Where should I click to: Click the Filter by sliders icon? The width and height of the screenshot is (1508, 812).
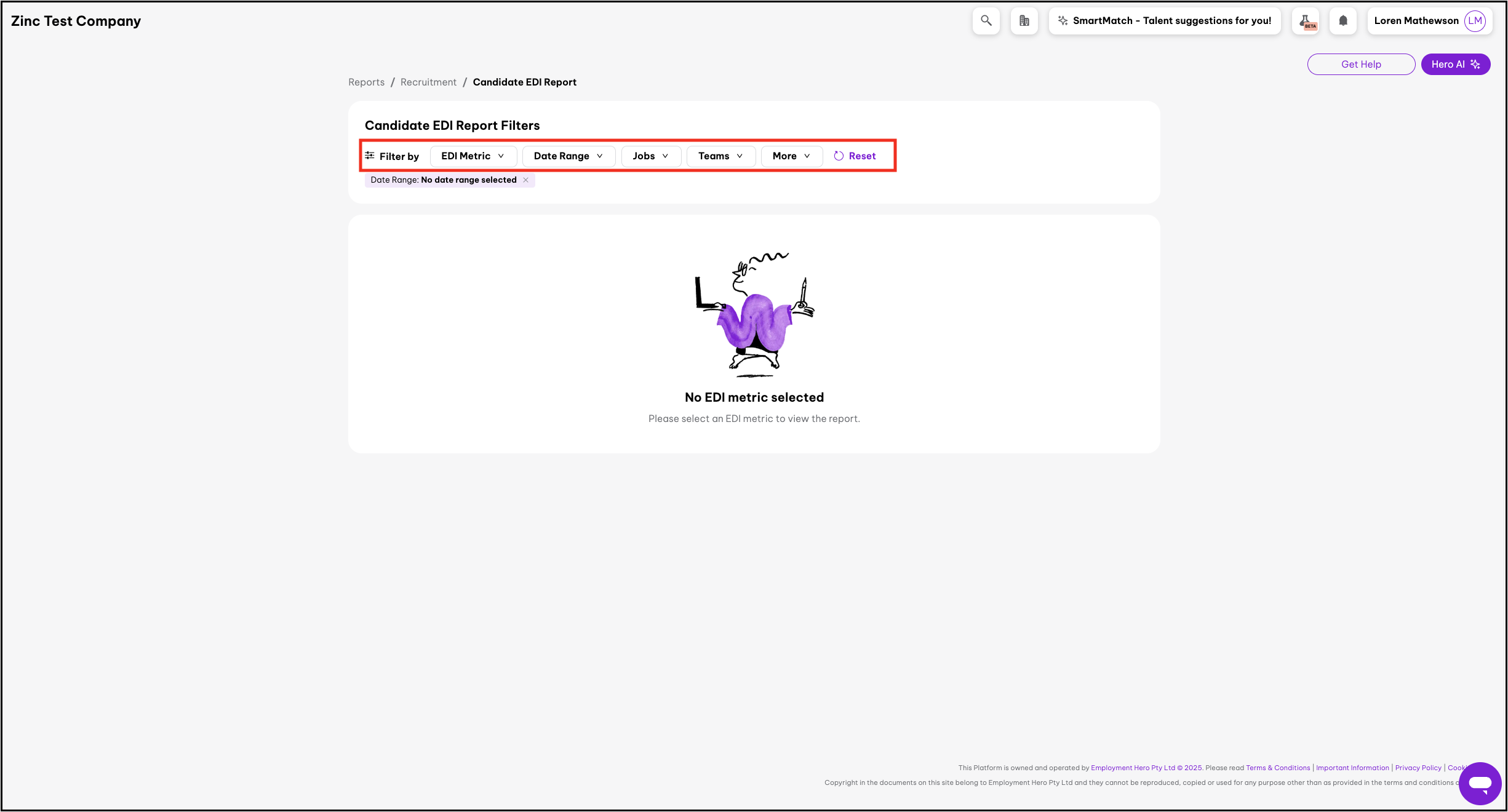pos(370,156)
